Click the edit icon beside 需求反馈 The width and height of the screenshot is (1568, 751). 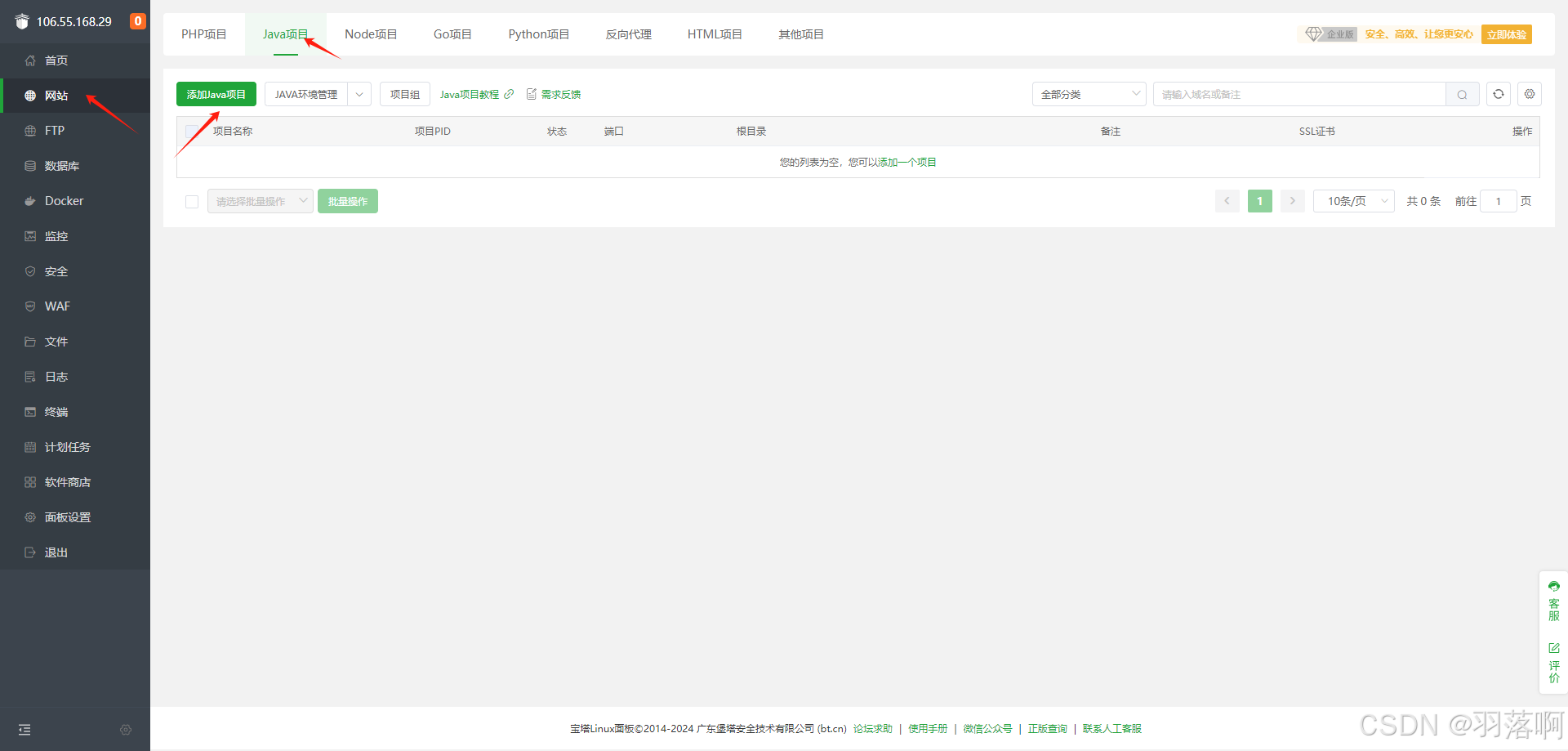tap(532, 94)
